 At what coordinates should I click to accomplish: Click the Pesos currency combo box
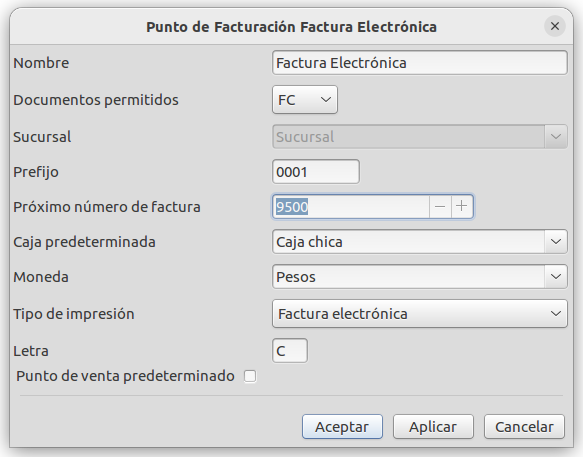pyautogui.click(x=409, y=277)
